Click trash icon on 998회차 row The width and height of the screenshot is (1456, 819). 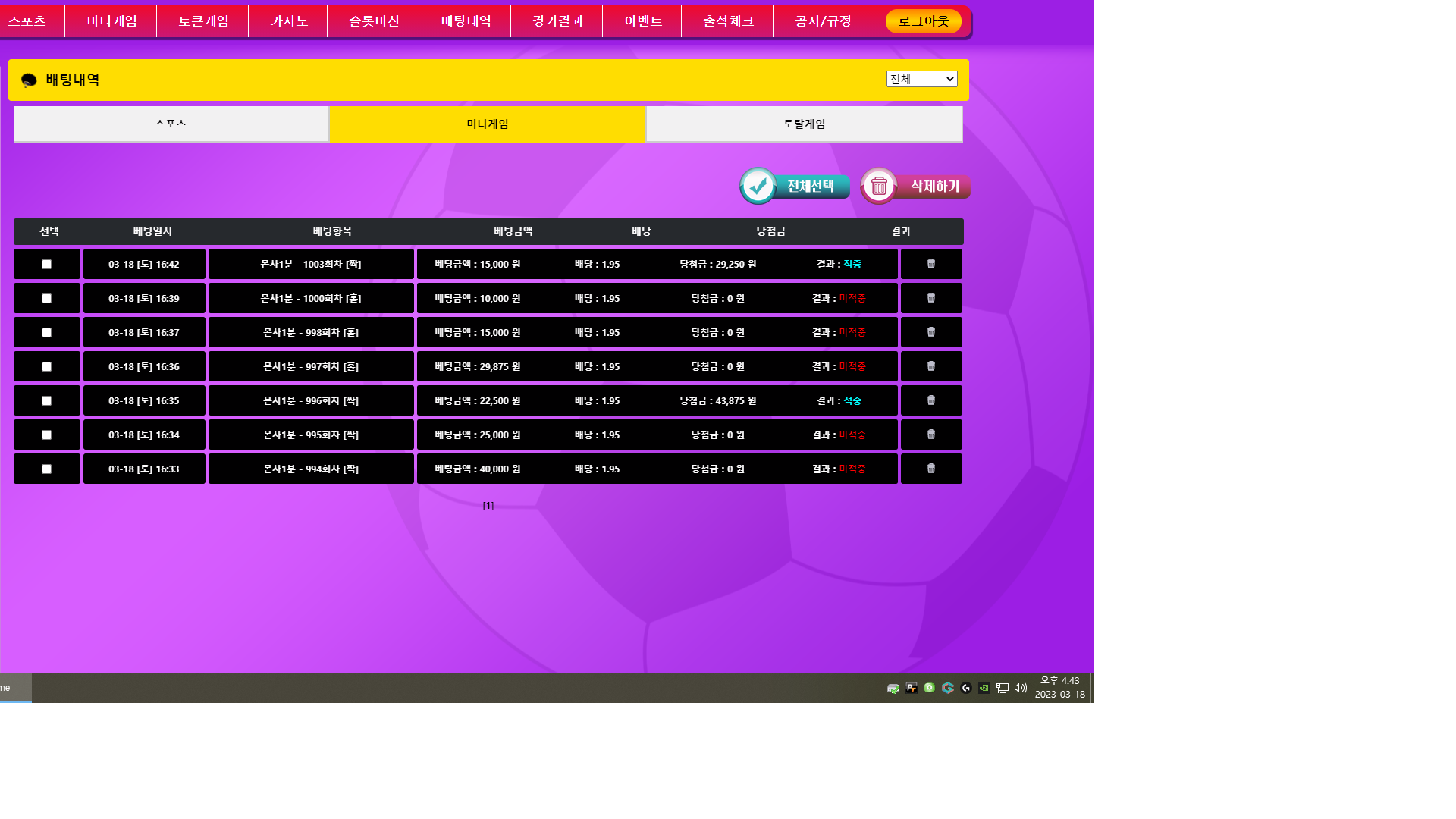(x=931, y=332)
